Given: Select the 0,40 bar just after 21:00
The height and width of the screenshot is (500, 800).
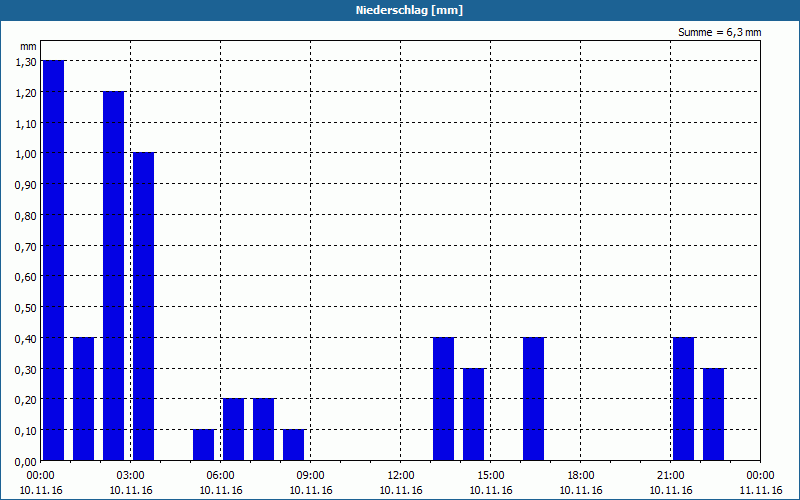Looking at the screenshot, I should pyautogui.click(x=683, y=399).
